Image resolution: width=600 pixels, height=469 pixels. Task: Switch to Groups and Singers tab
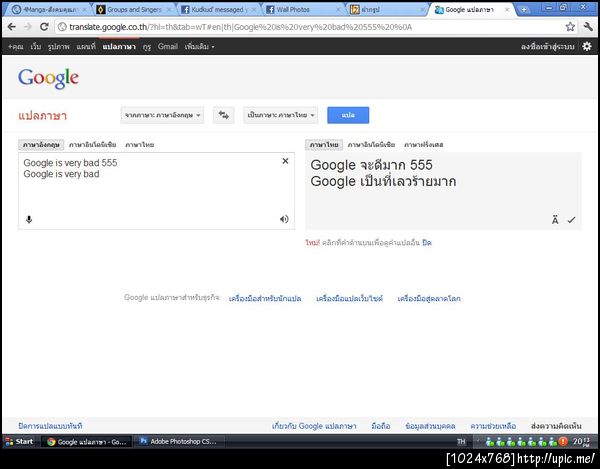coord(134,10)
